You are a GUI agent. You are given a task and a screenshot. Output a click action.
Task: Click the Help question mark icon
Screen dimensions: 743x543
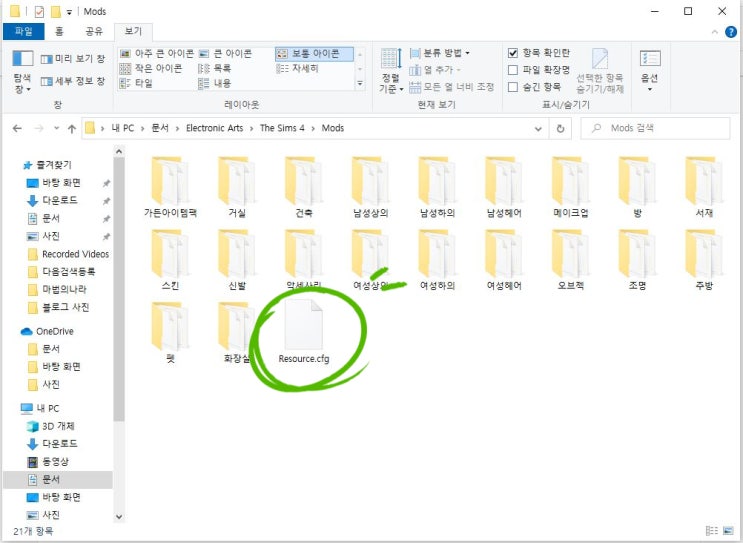click(x=731, y=32)
